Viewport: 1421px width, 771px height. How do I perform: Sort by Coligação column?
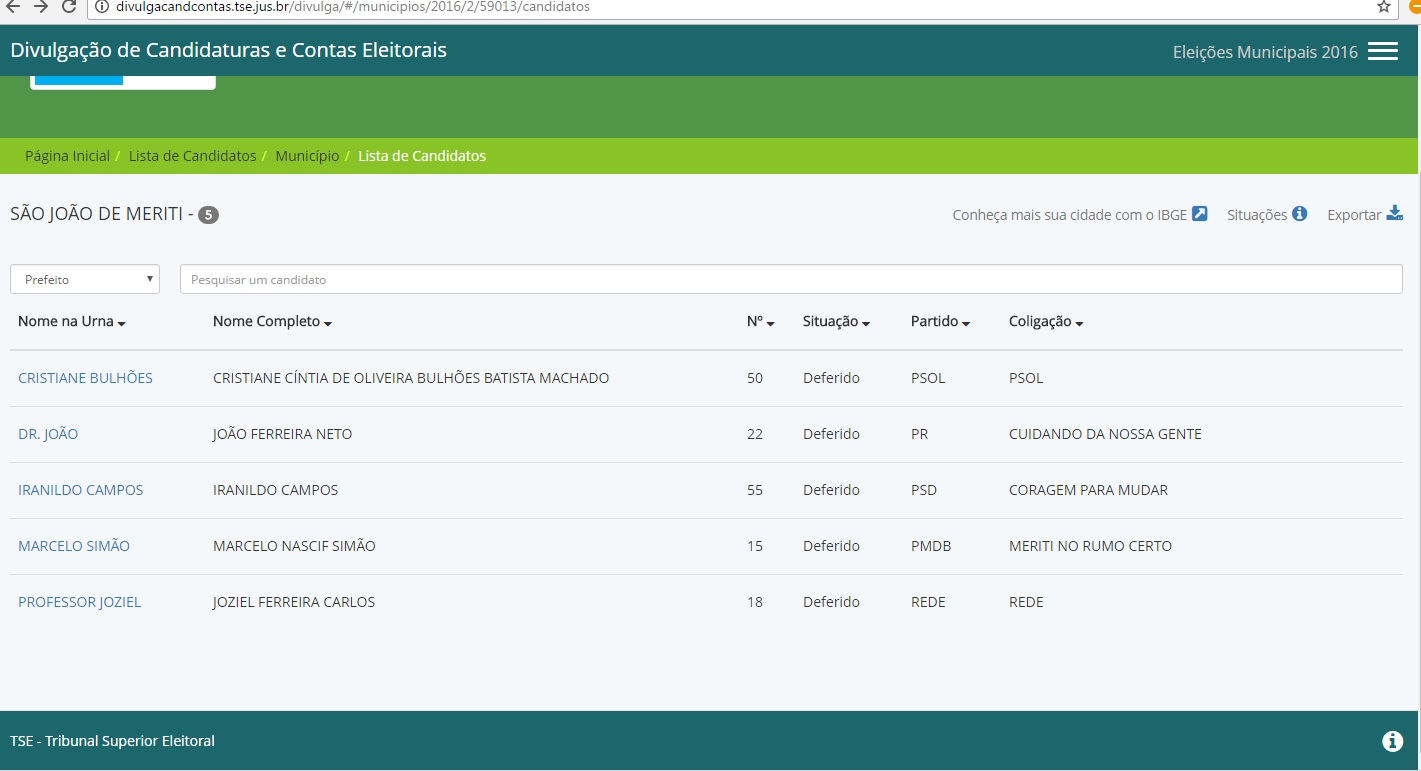[x=1046, y=322]
